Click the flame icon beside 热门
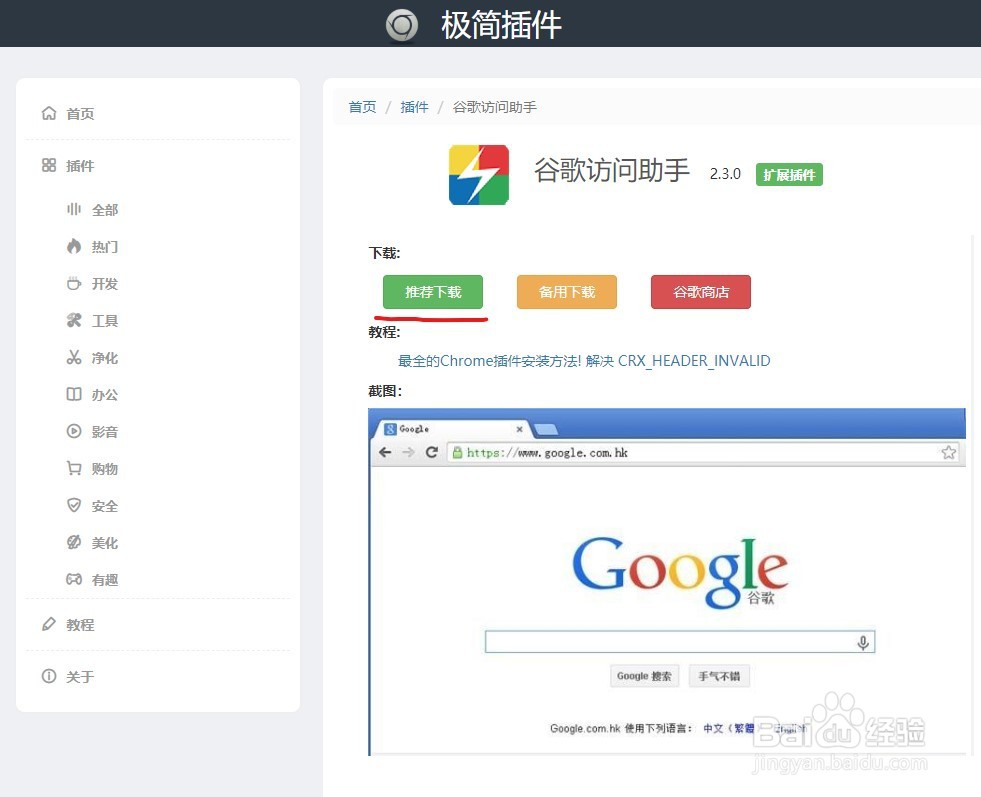This screenshot has width=981, height=797. pos(74,246)
